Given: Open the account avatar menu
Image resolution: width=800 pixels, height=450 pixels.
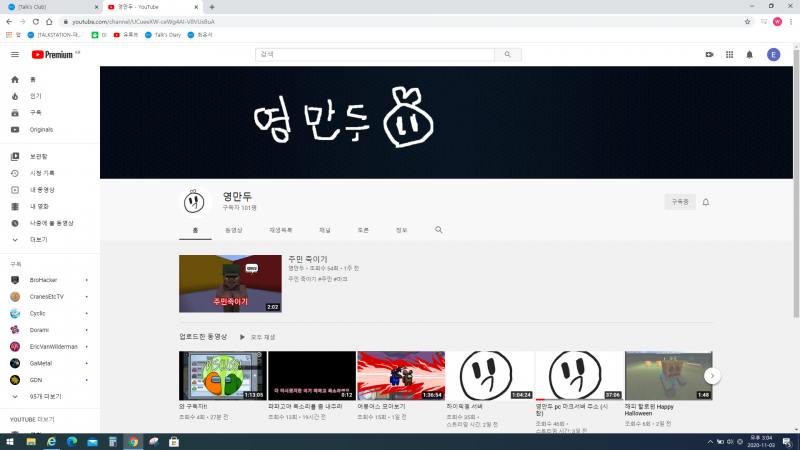Looking at the screenshot, I should pyautogui.click(x=773, y=55).
